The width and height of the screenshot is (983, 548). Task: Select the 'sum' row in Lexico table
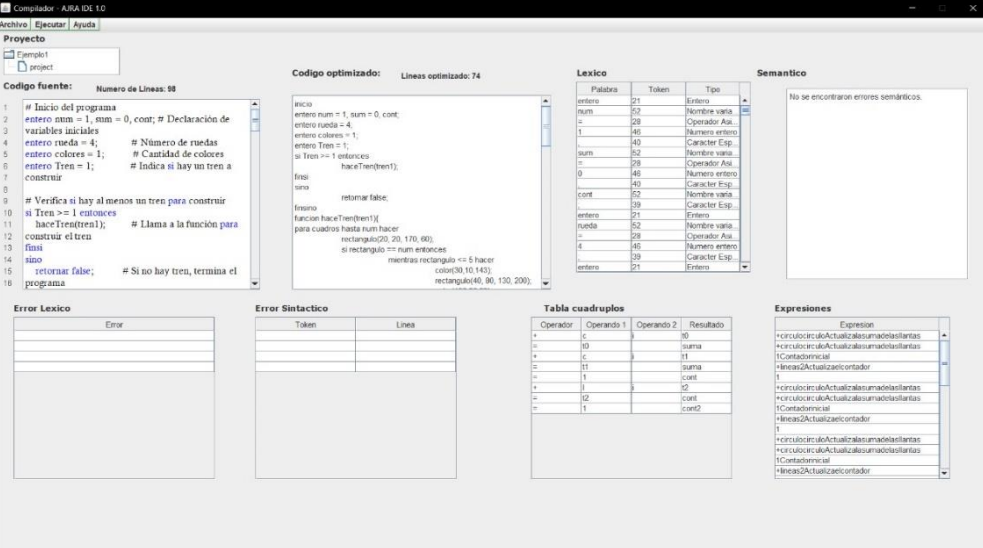point(658,152)
